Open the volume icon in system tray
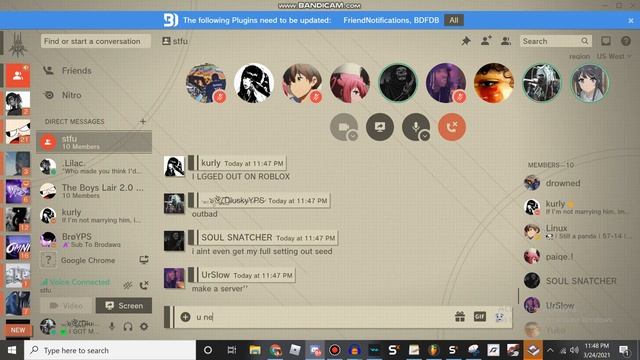The image size is (640, 360). coord(574,350)
